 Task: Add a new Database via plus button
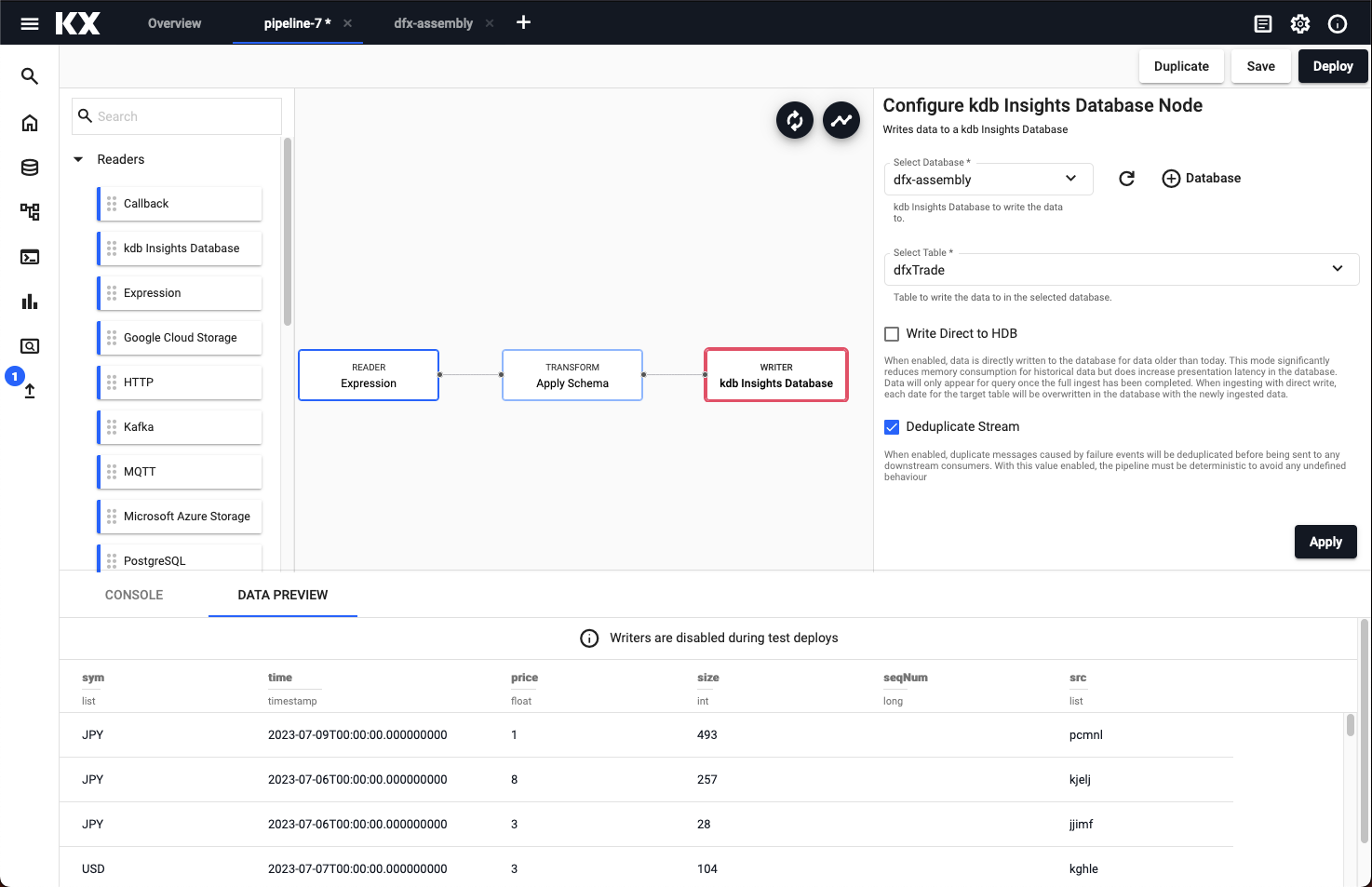pos(1202,179)
